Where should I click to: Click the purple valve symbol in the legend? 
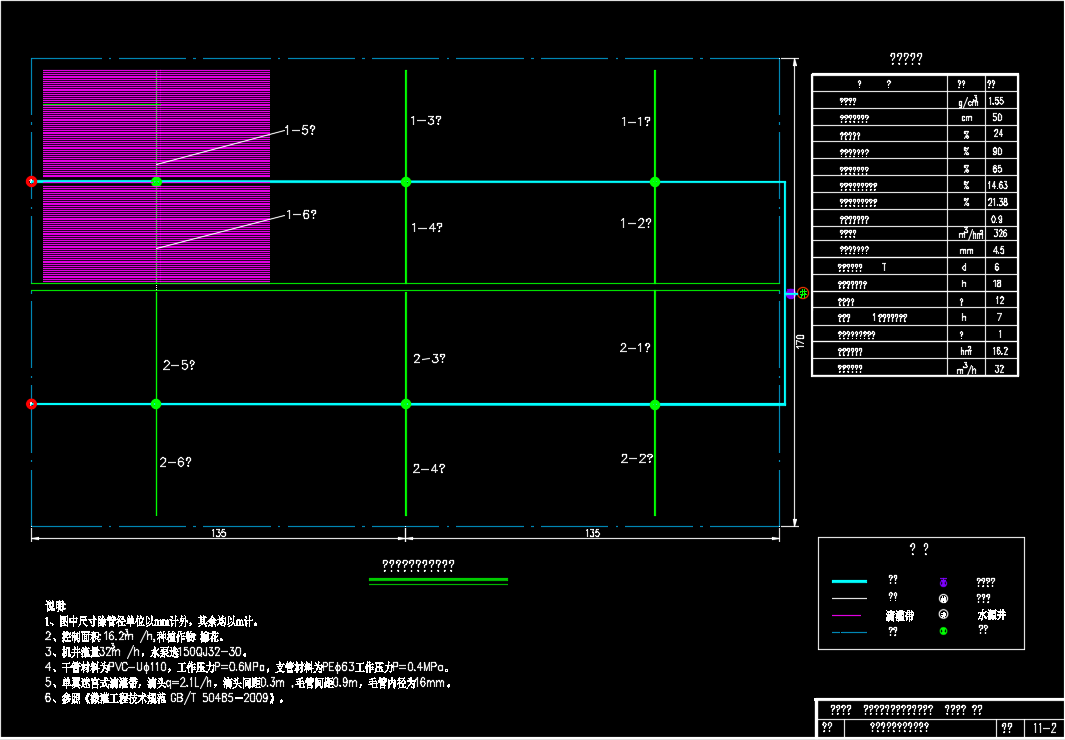tap(943, 581)
